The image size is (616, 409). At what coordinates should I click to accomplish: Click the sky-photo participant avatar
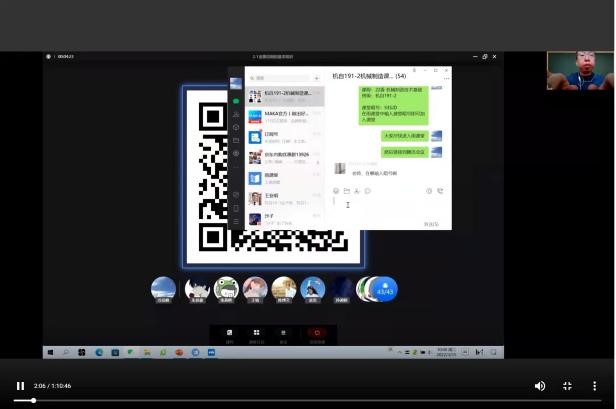click(x=163, y=290)
